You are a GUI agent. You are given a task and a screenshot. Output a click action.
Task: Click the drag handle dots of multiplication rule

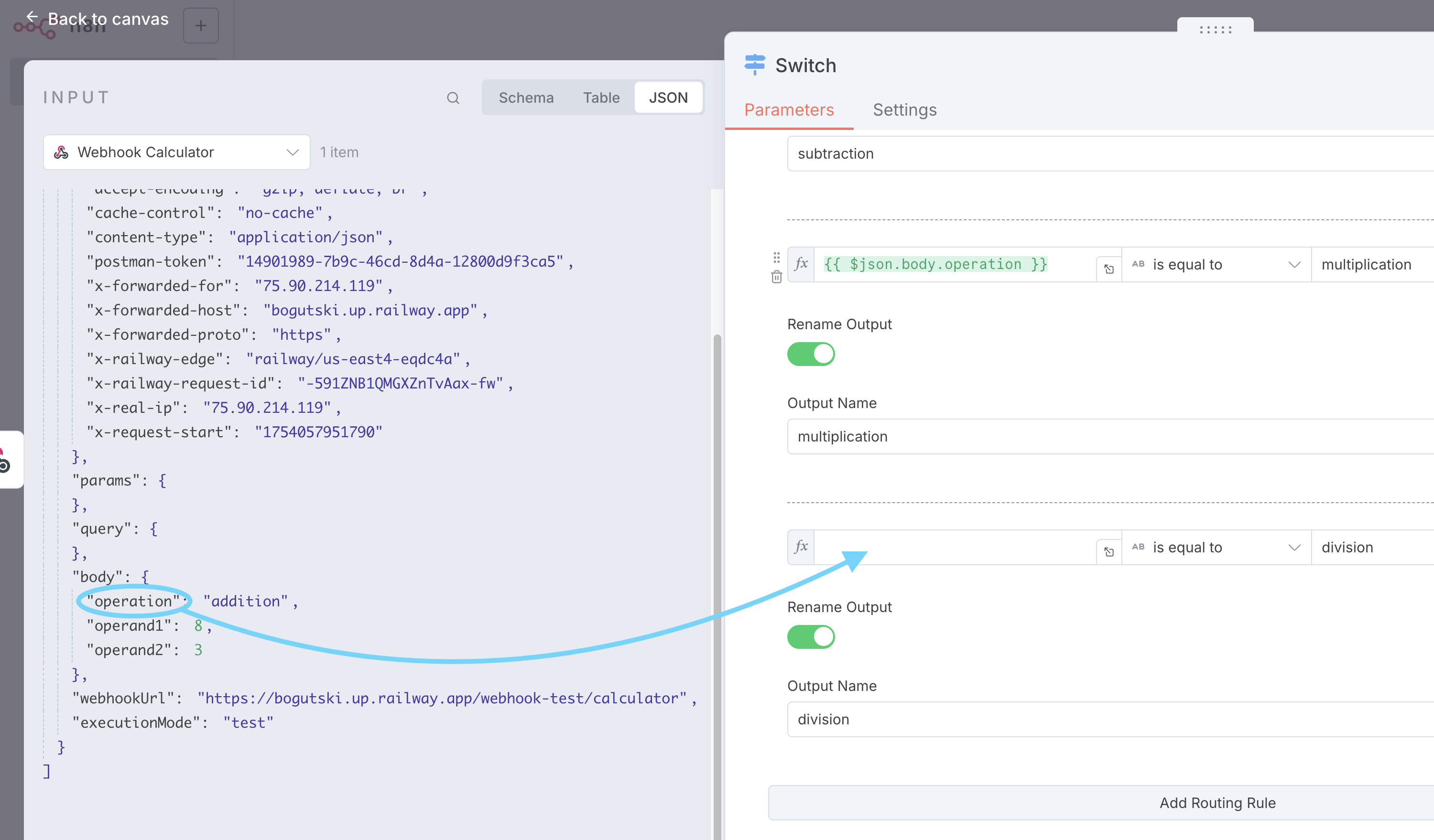(776, 257)
